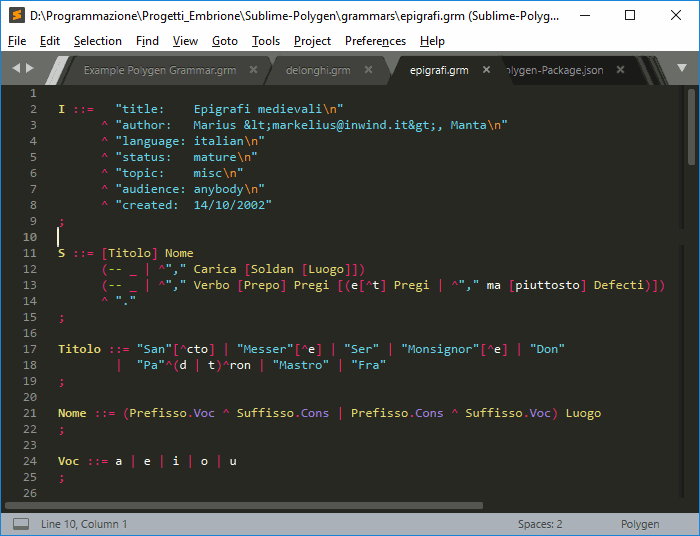
Task: Open the Edit menu
Action: (50, 41)
